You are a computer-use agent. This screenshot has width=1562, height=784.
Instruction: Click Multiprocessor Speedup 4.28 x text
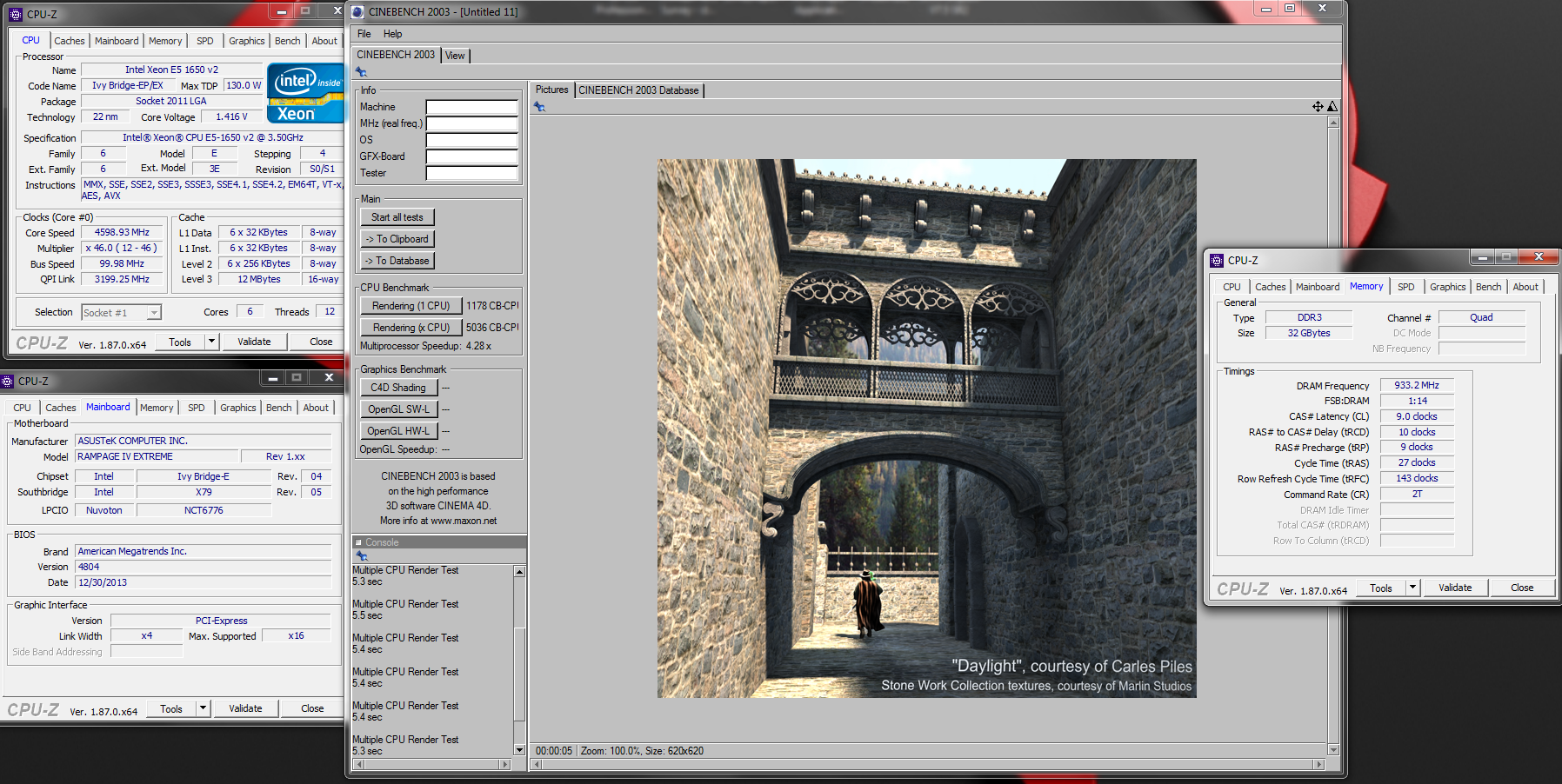click(x=426, y=346)
